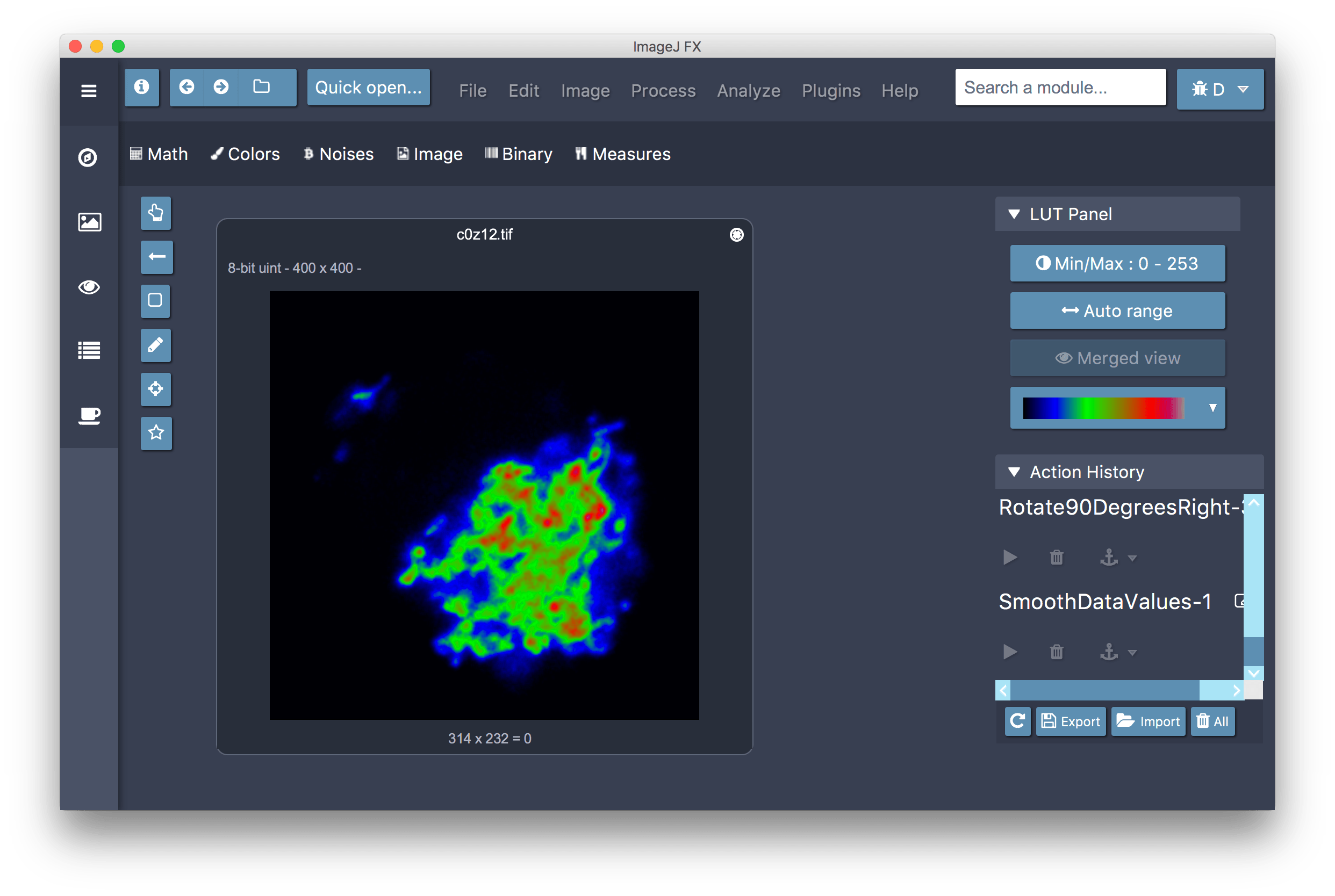Select the hand pointer tool
This screenshot has width=1335, height=896.
pyautogui.click(x=155, y=213)
